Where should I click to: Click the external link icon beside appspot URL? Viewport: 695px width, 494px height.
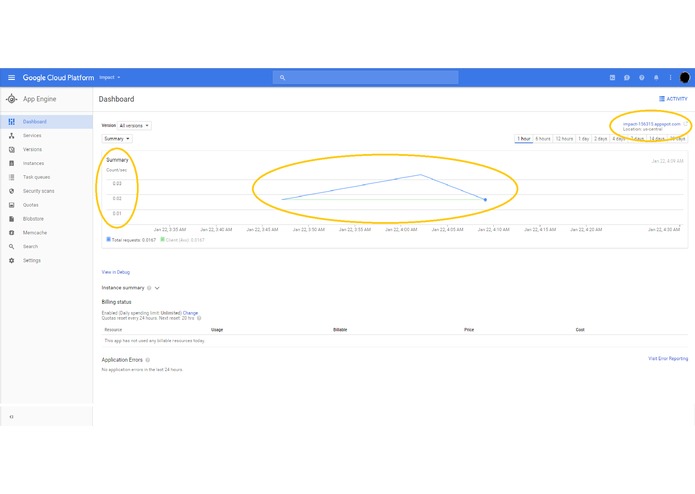pos(685,124)
